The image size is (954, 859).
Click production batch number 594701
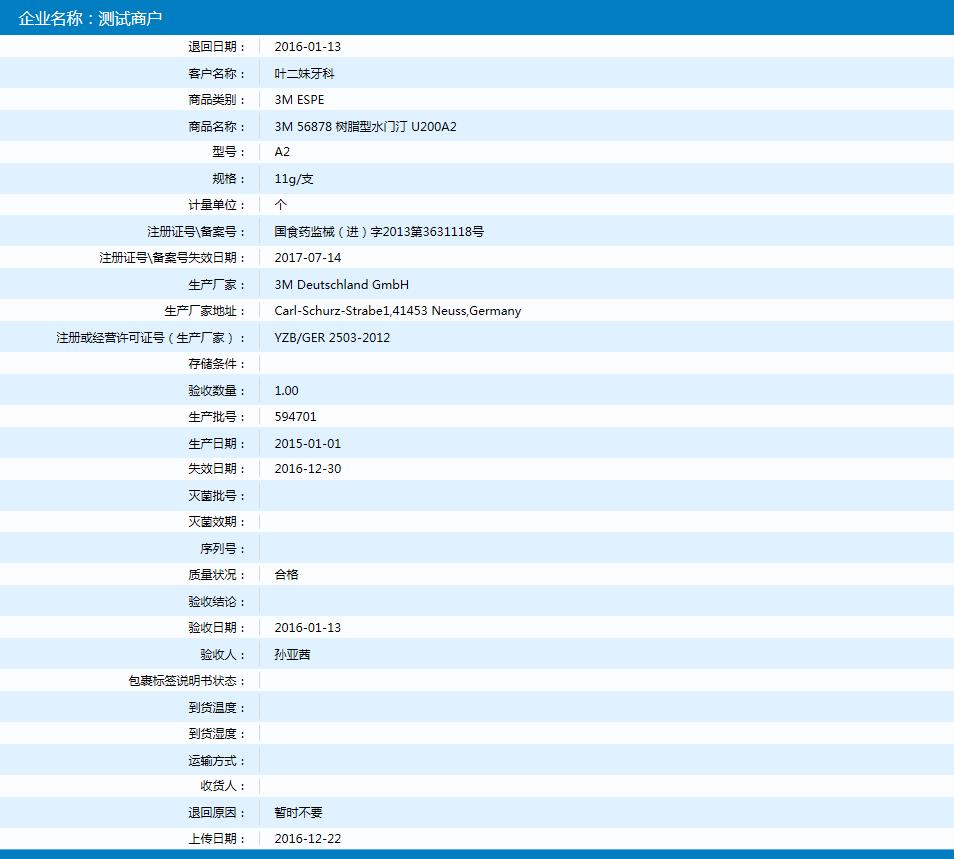click(295, 417)
